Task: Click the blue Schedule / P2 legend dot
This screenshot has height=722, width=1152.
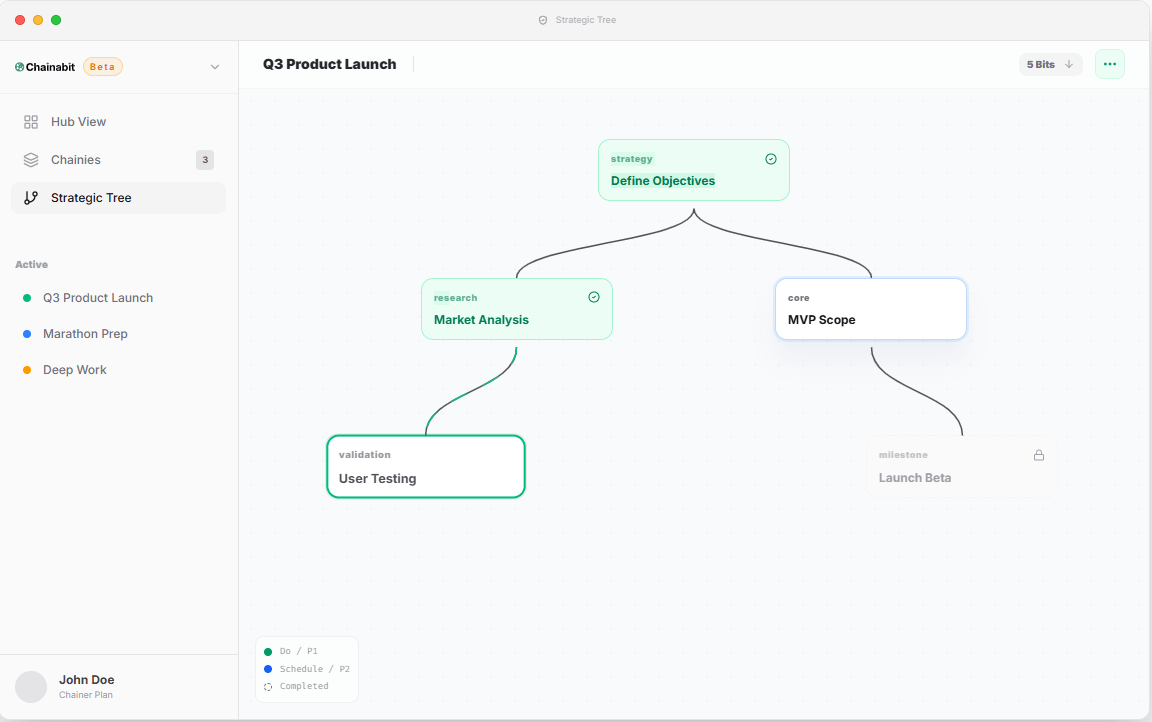Action: (267, 668)
